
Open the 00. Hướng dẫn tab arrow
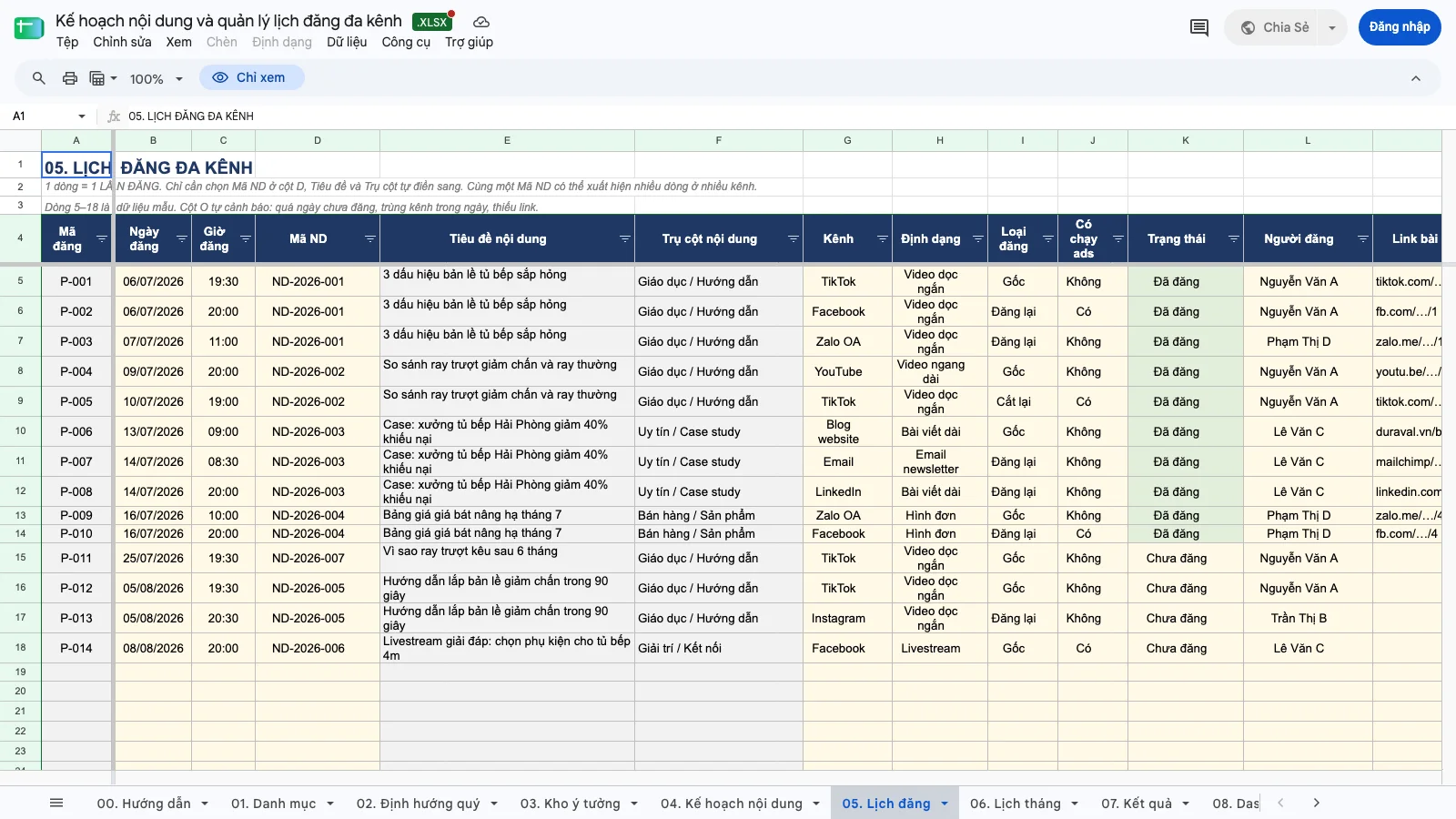tap(205, 804)
